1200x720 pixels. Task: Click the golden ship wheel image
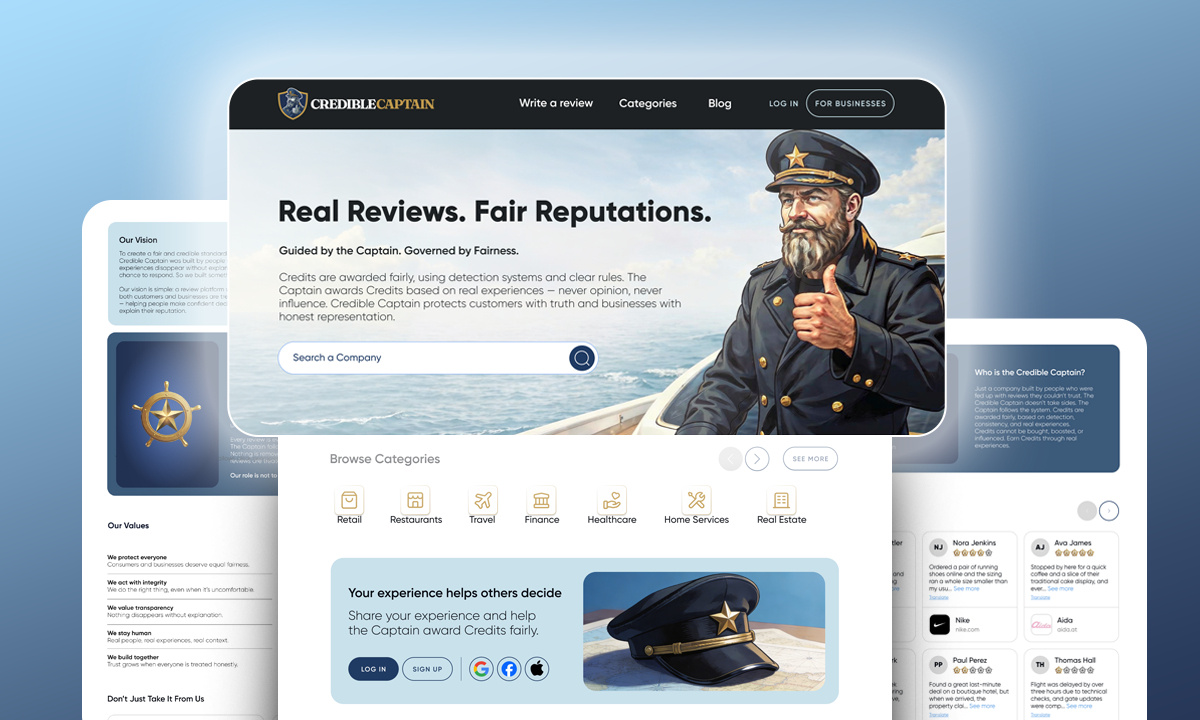tap(167, 414)
